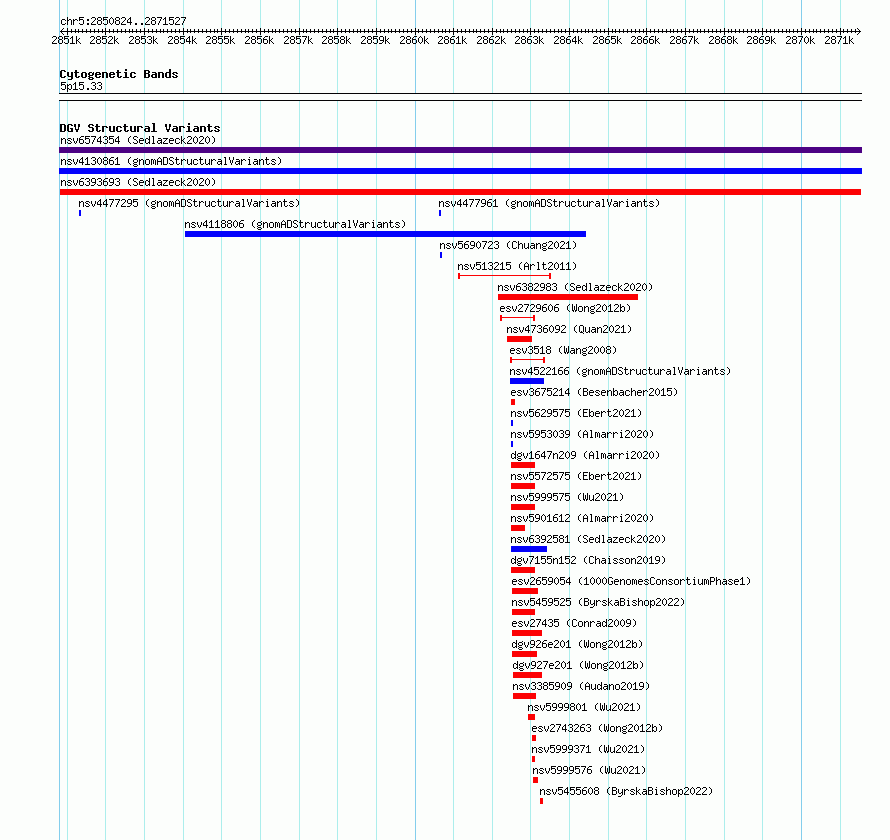
Task: Click the nsv5953039 (Almarri2020) label
Action: (582, 434)
